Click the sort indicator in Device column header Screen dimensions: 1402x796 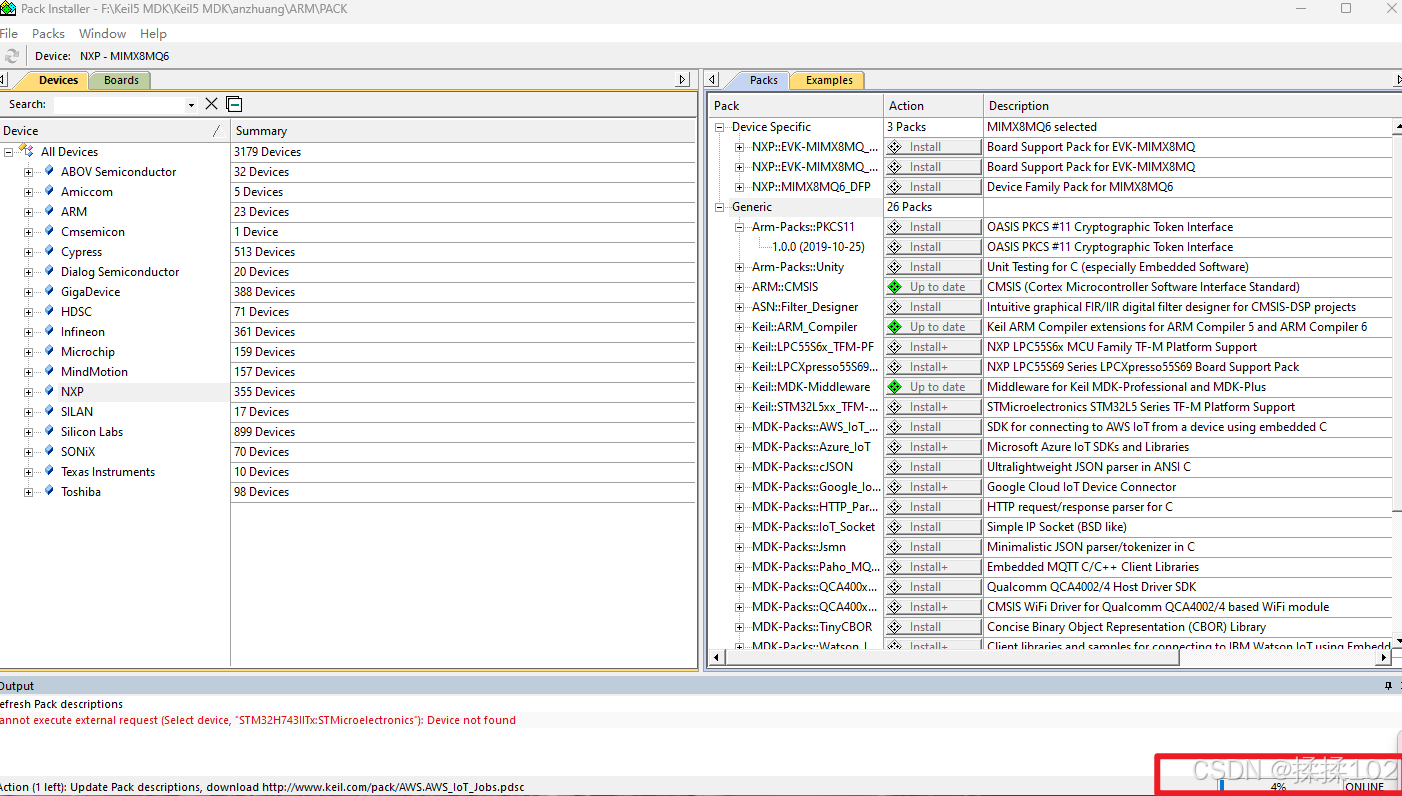tap(217, 131)
